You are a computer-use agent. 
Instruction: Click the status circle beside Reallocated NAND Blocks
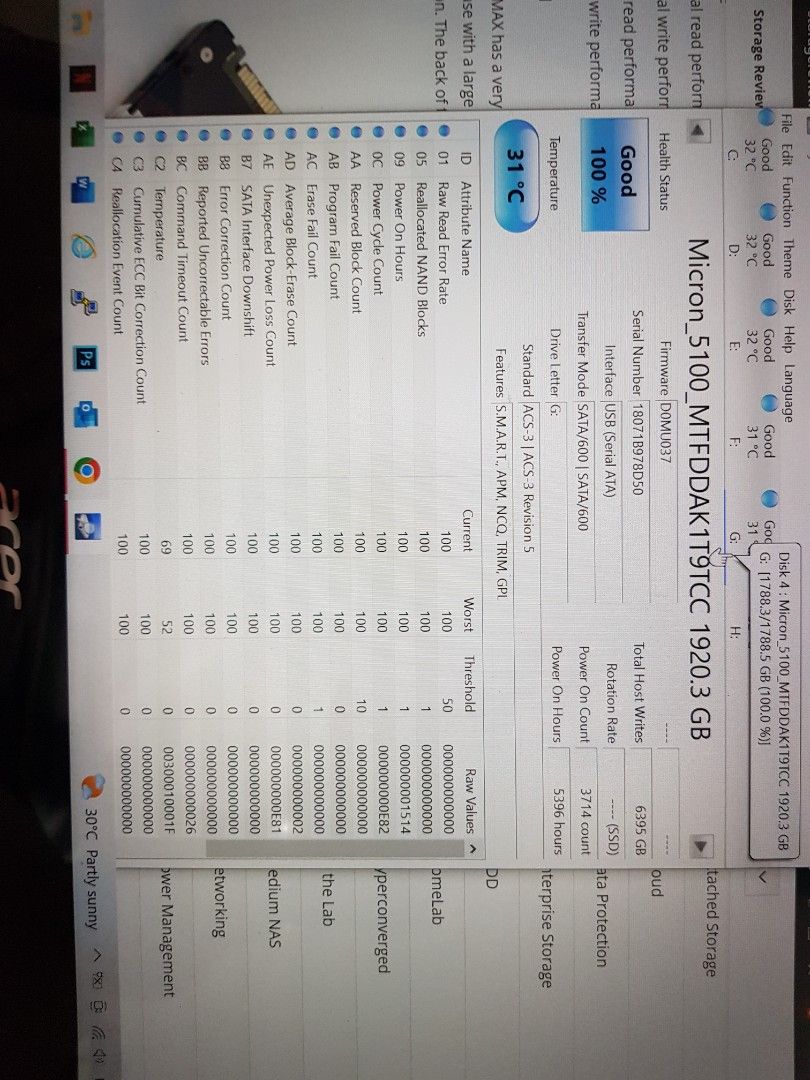point(422,129)
